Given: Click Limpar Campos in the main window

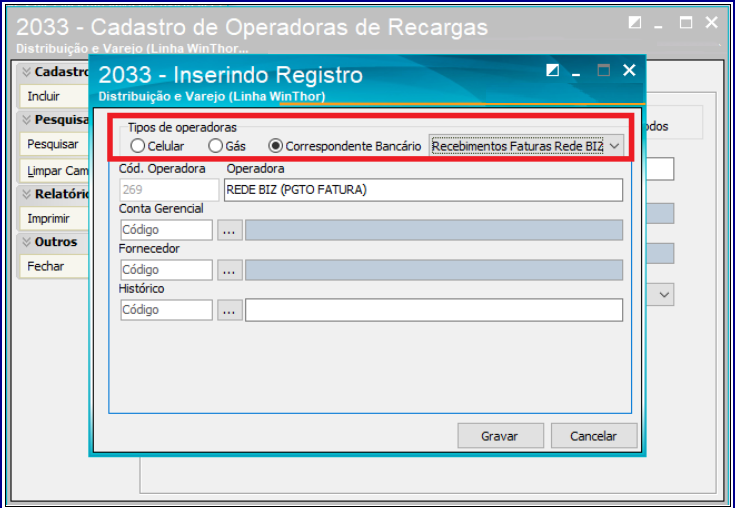Looking at the screenshot, I should 54,171.
